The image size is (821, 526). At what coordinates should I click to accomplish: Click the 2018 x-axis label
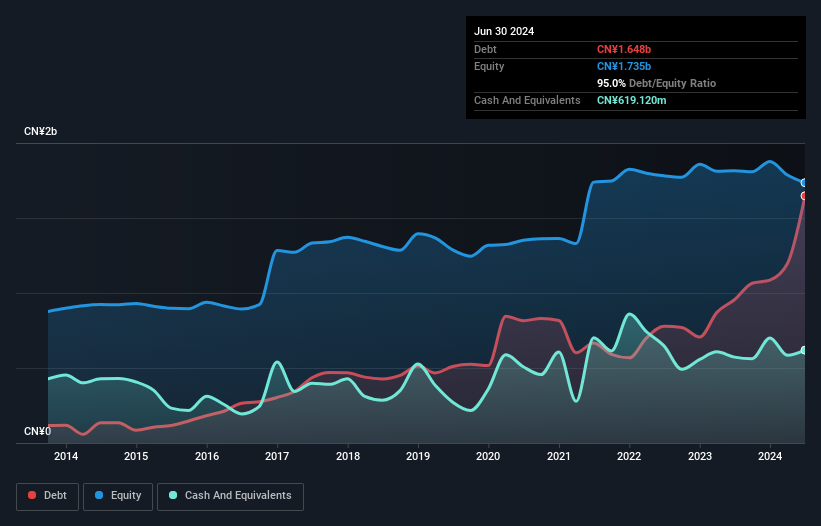point(348,456)
